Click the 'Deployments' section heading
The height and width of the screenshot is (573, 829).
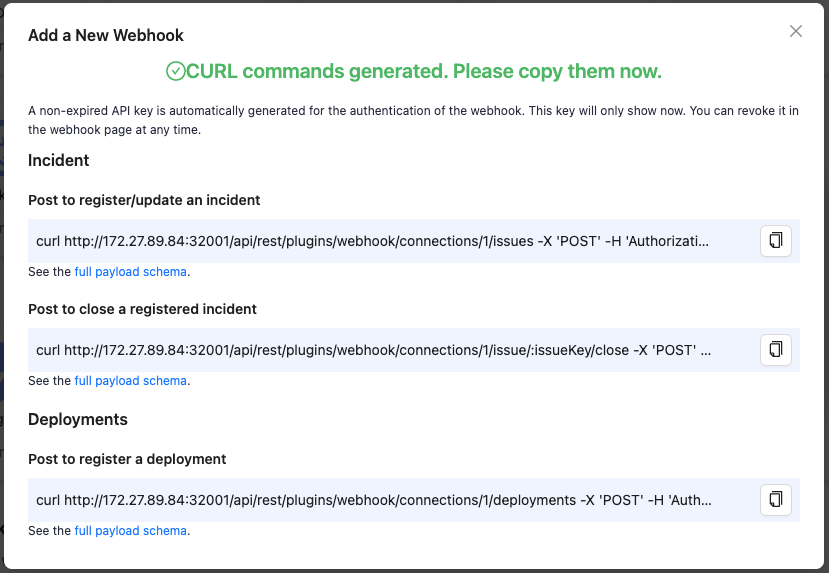tap(78, 419)
